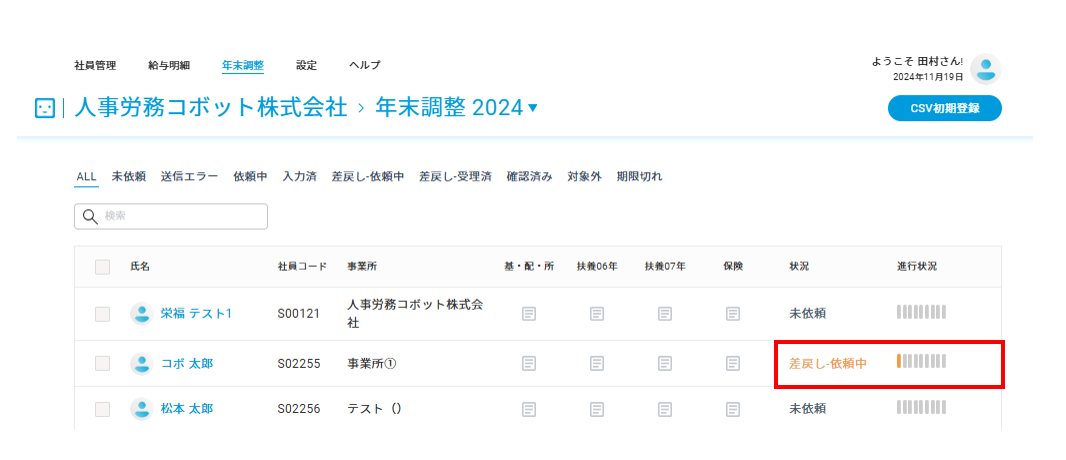The width and height of the screenshot is (1066, 460).
Task: Click the 人事労務コボット株式会社 breadcrumb link
Action: click(x=211, y=107)
